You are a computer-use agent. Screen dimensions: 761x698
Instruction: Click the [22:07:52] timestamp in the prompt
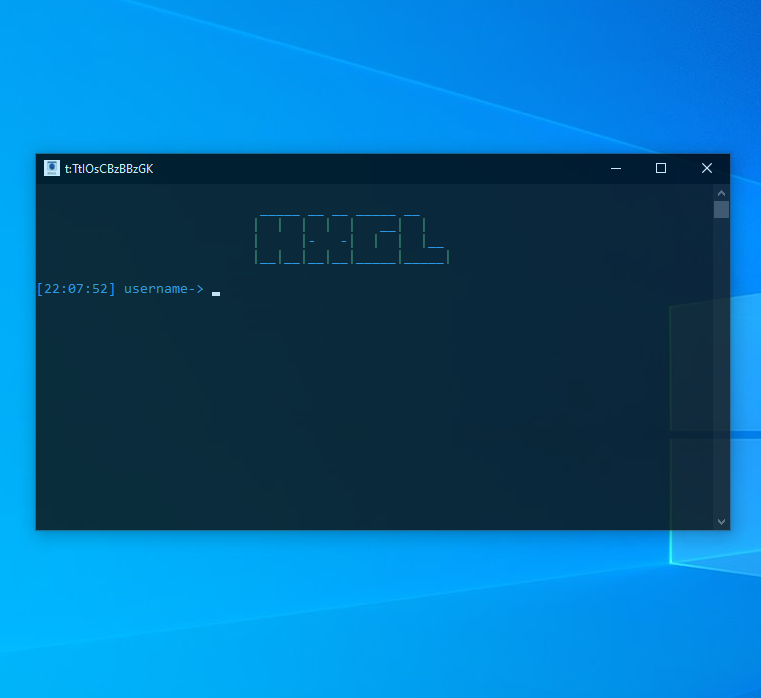(x=76, y=289)
